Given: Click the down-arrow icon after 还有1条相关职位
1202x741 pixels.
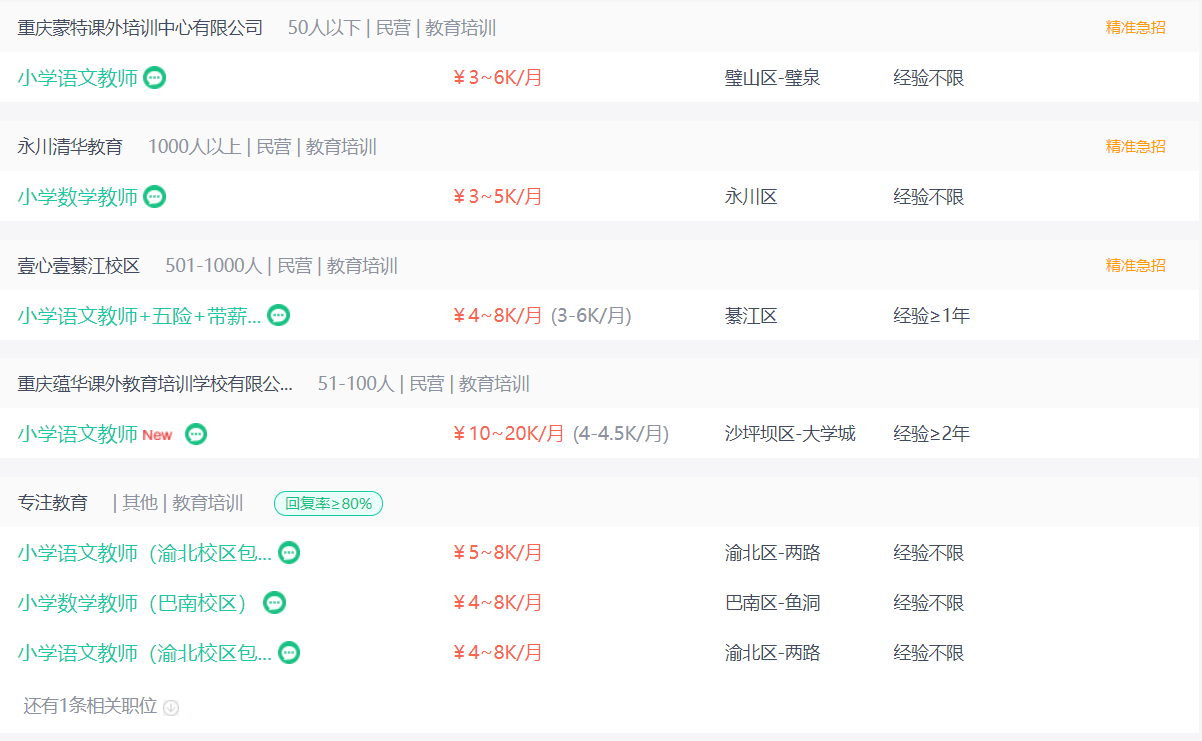Looking at the screenshot, I should [171, 708].
